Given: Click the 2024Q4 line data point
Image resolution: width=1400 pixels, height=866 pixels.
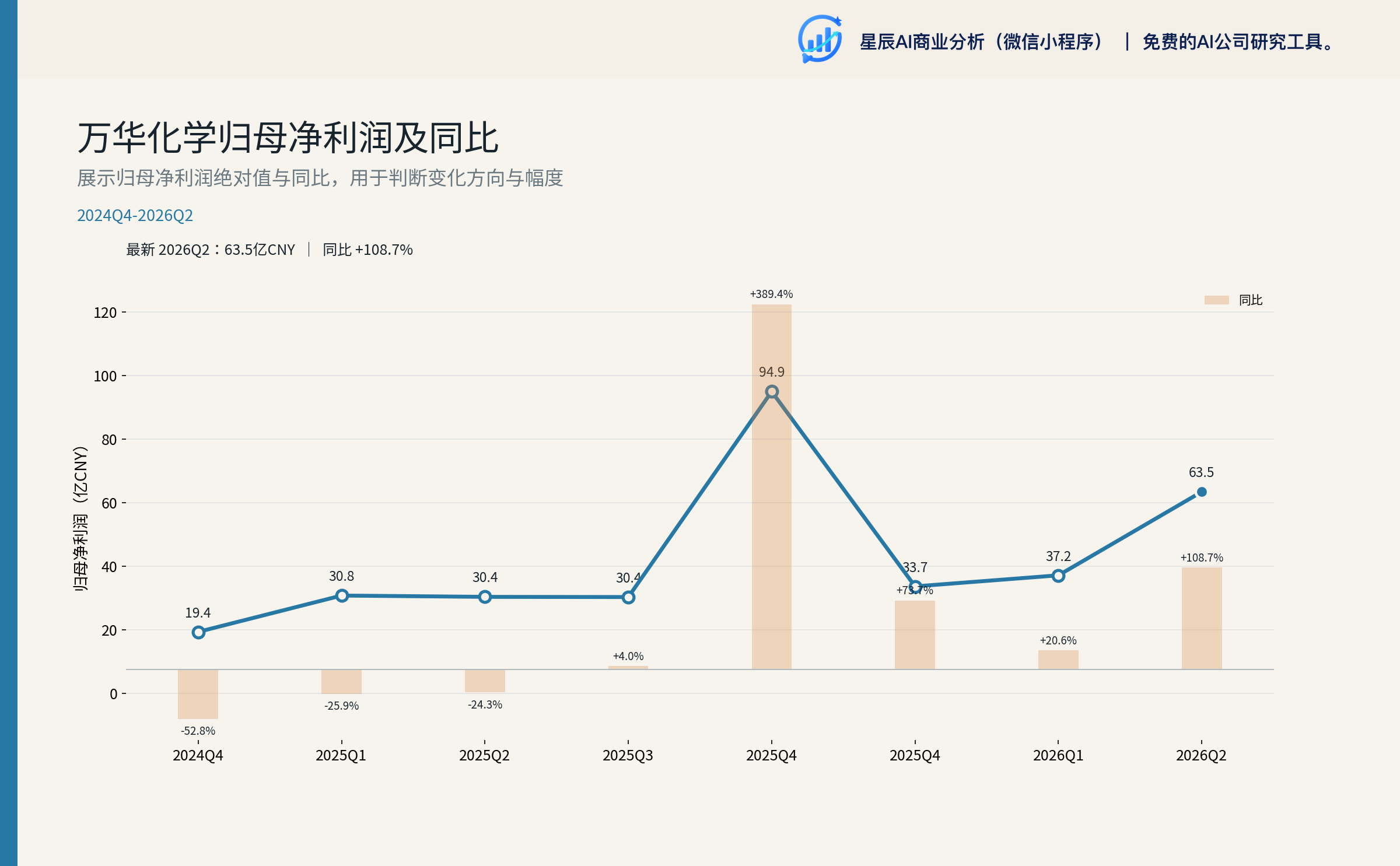Looking at the screenshot, I should (x=198, y=632).
